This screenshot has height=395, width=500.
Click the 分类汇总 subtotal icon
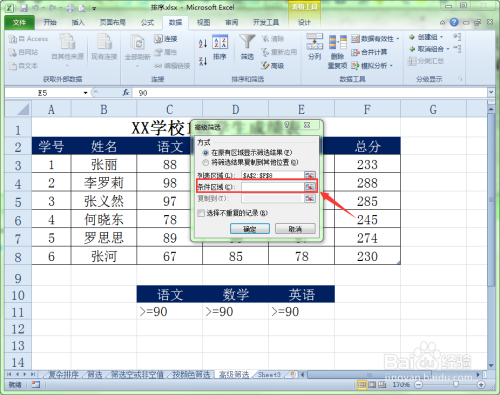[412, 61]
